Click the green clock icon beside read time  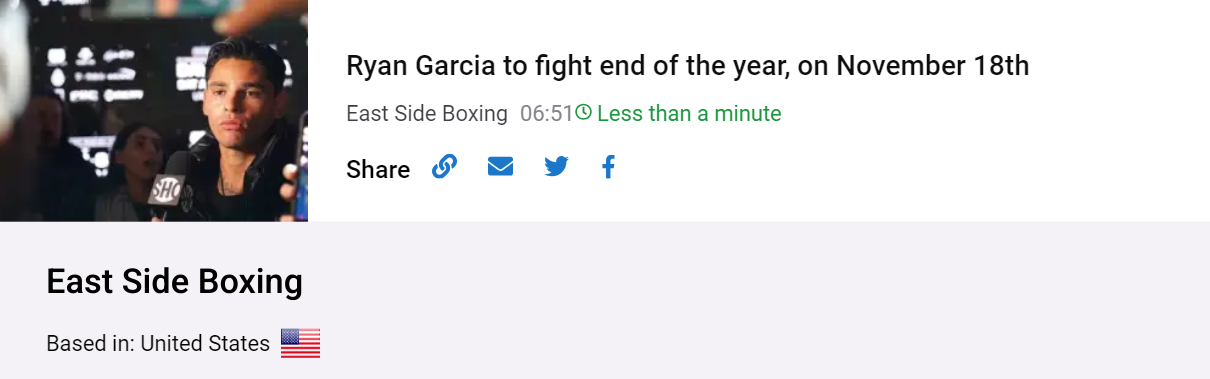coord(584,112)
